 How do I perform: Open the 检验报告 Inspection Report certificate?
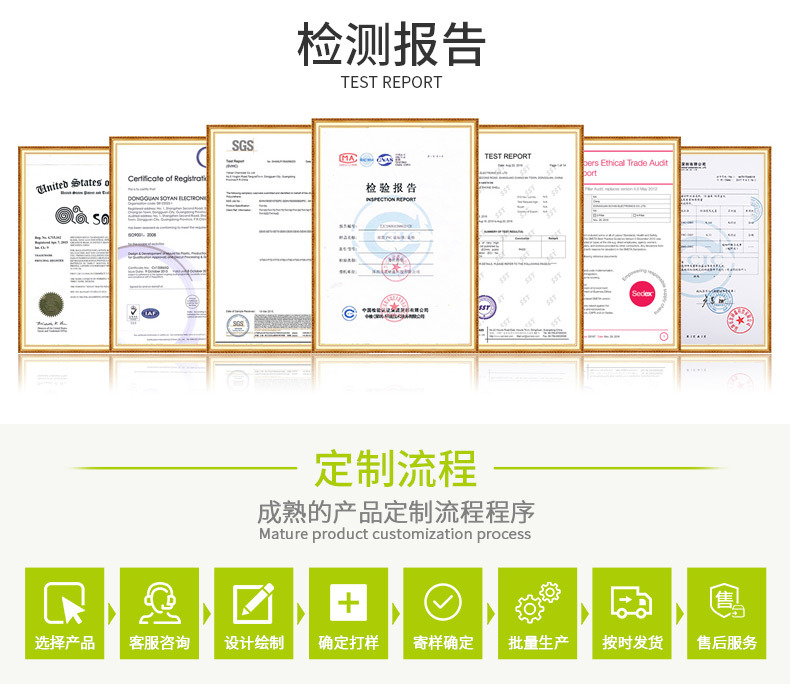[395, 235]
